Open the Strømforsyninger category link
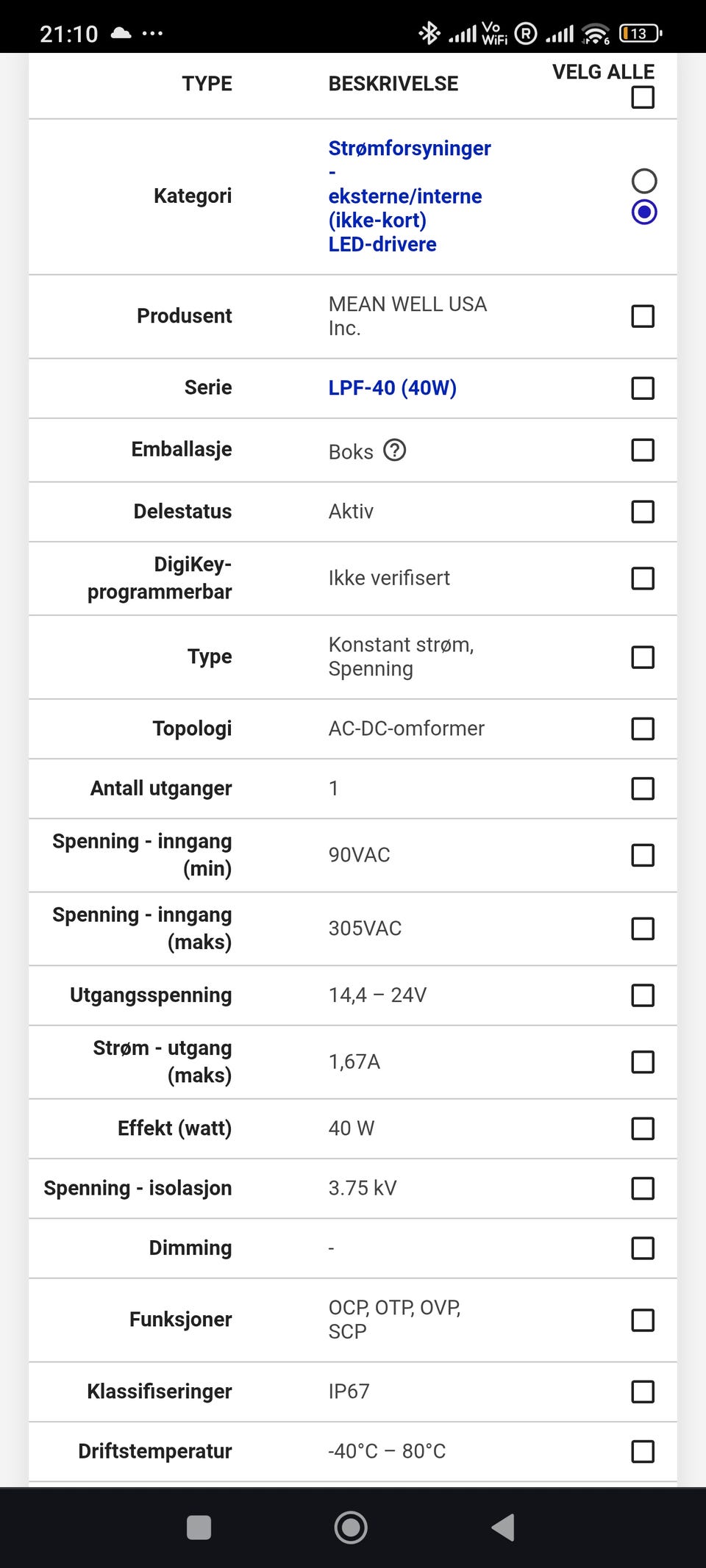The height and width of the screenshot is (1568, 706). (x=409, y=148)
